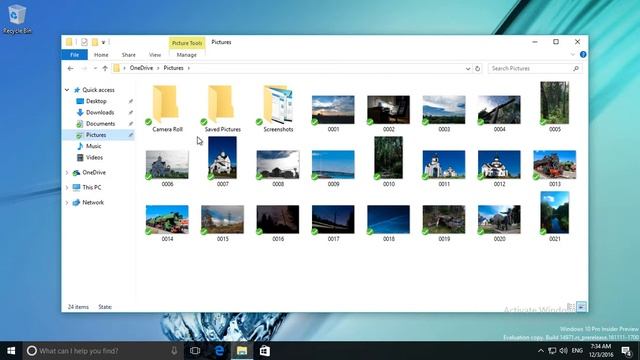Viewport: 640px width, 360px height.
Task: Open the File menu
Action: pos(74,55)
